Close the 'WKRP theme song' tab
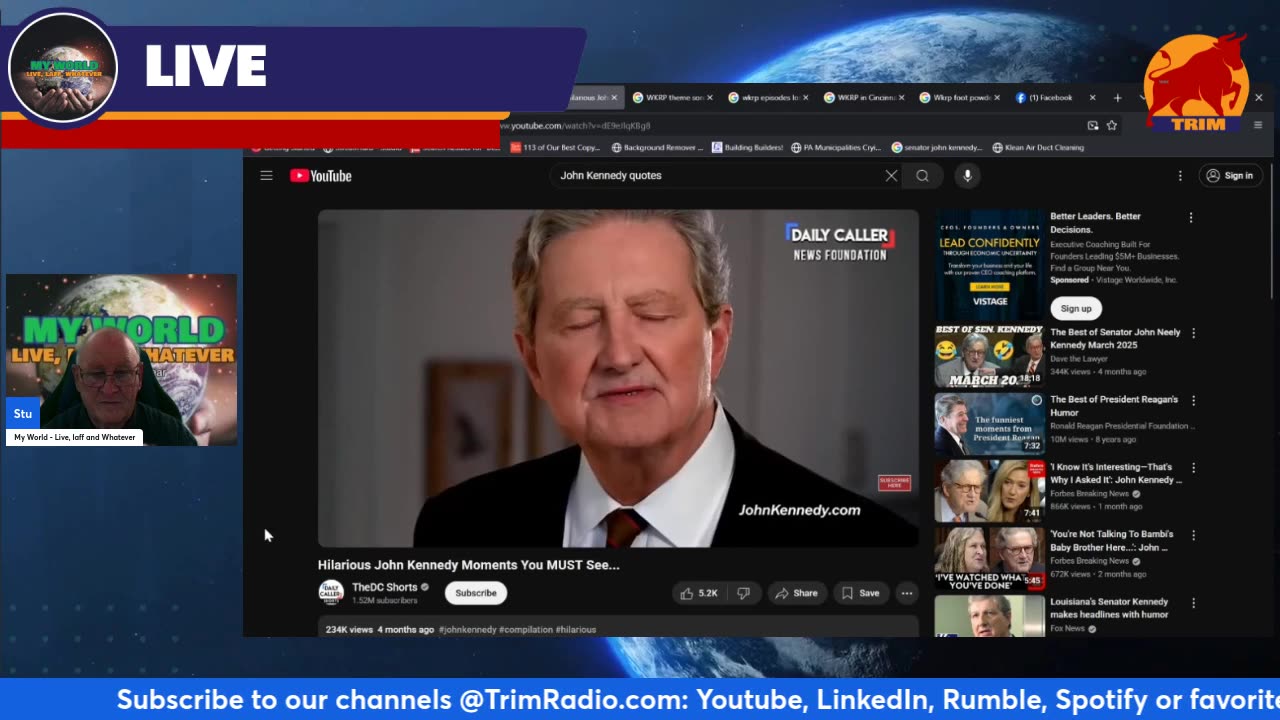 point(710,98)
